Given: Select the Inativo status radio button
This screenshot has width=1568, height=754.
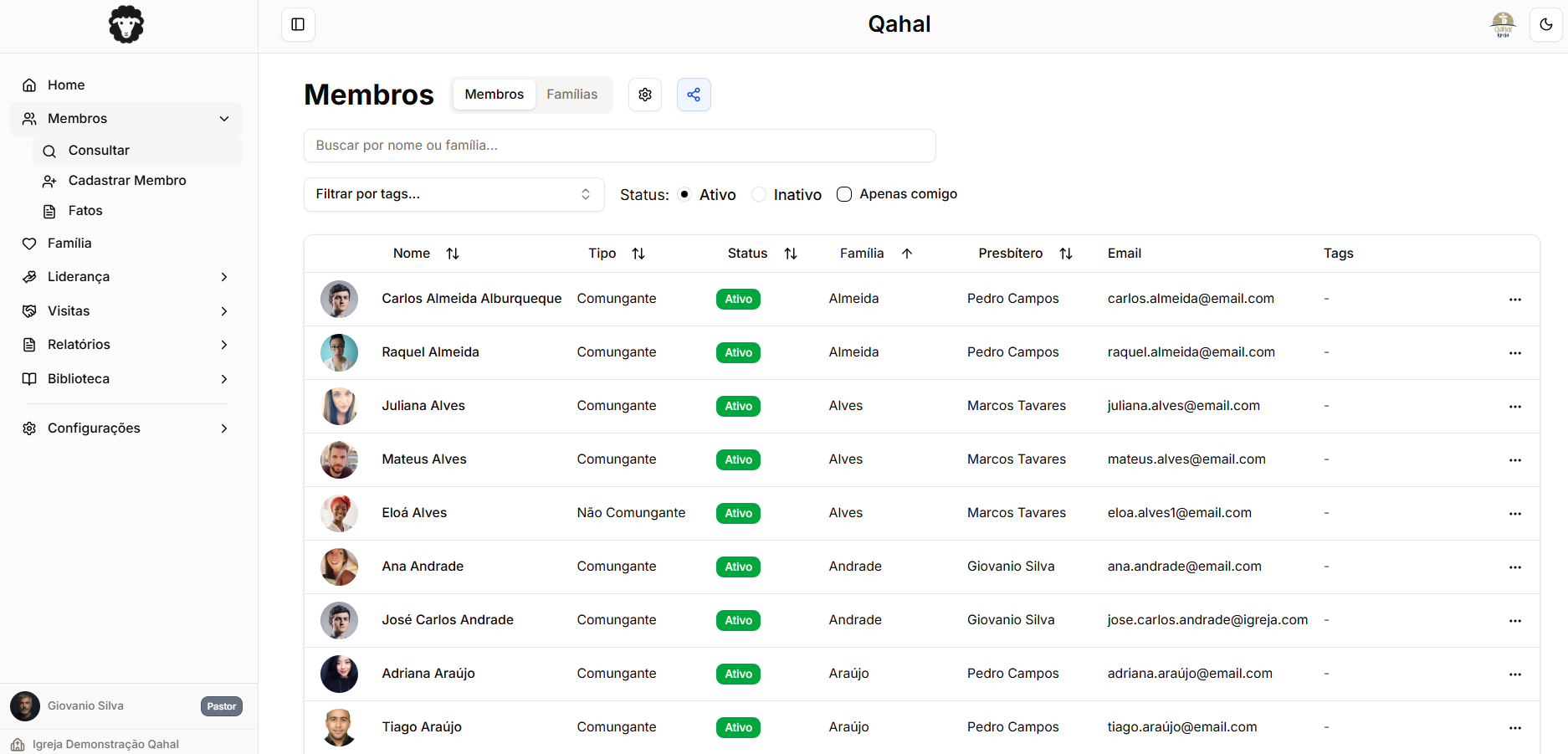Looking at the screenshot, I should [x=758, y=193].
